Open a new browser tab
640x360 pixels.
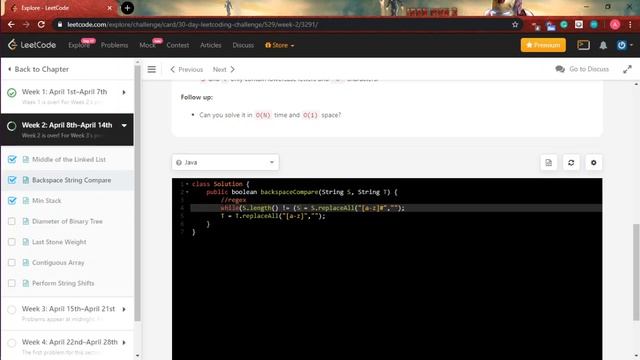pos(127,8)
